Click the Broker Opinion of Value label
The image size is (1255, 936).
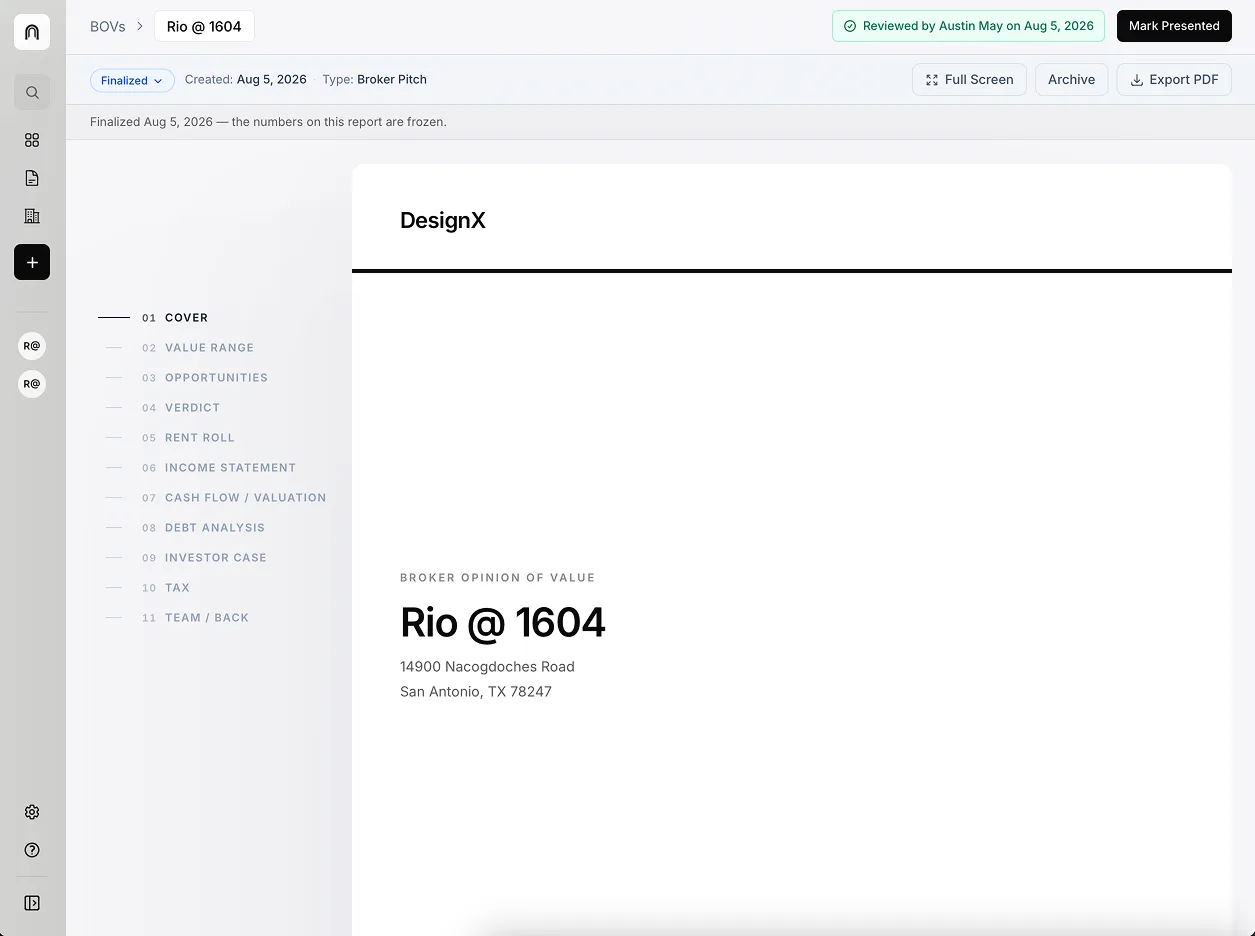tap(497, 578)
